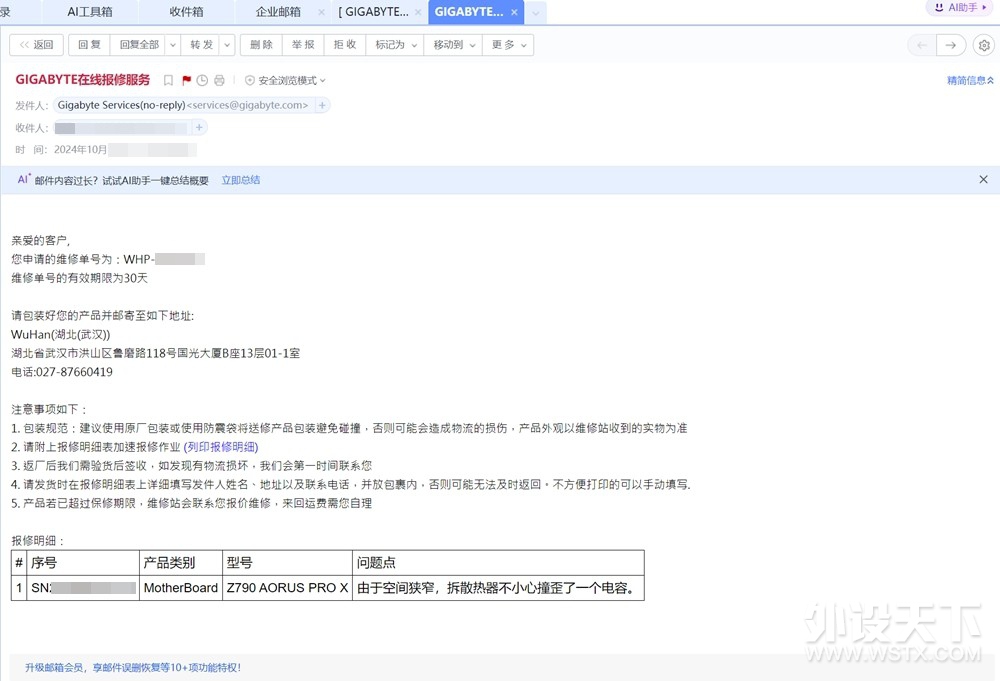This screenshot has height=681, width=1000.
Task: Open 移动到 dropdown
Action: click(453, 45)
